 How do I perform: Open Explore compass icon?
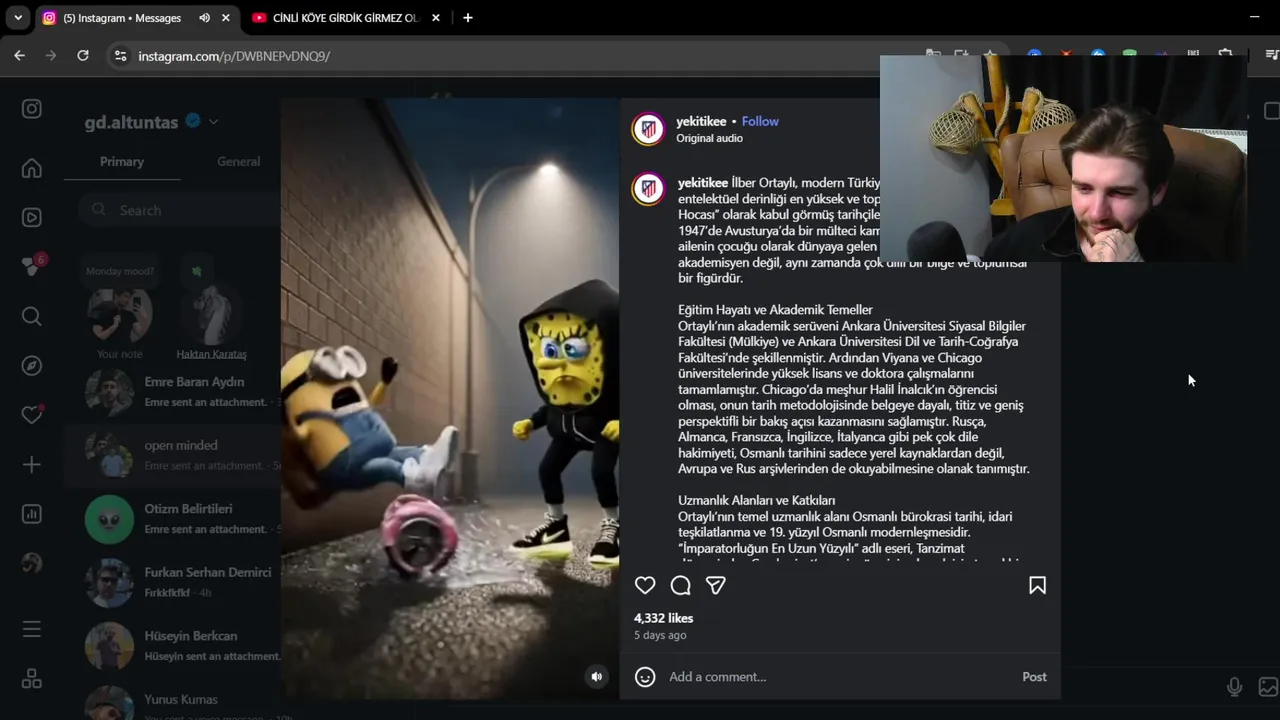pyautogui.click(x=32, y=365)
